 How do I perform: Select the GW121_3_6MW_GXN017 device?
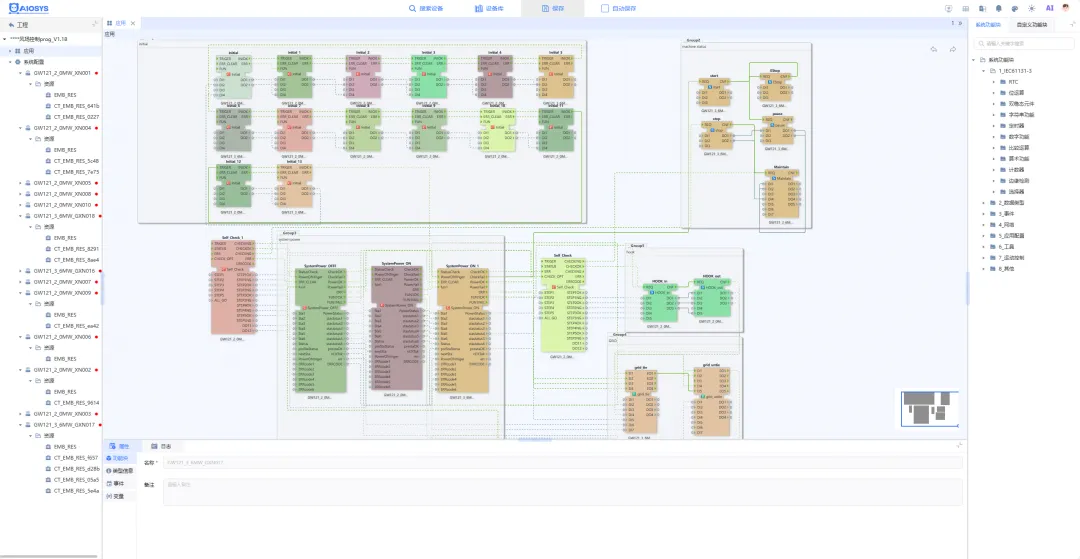pyautogui.click(x=64, y=425)
